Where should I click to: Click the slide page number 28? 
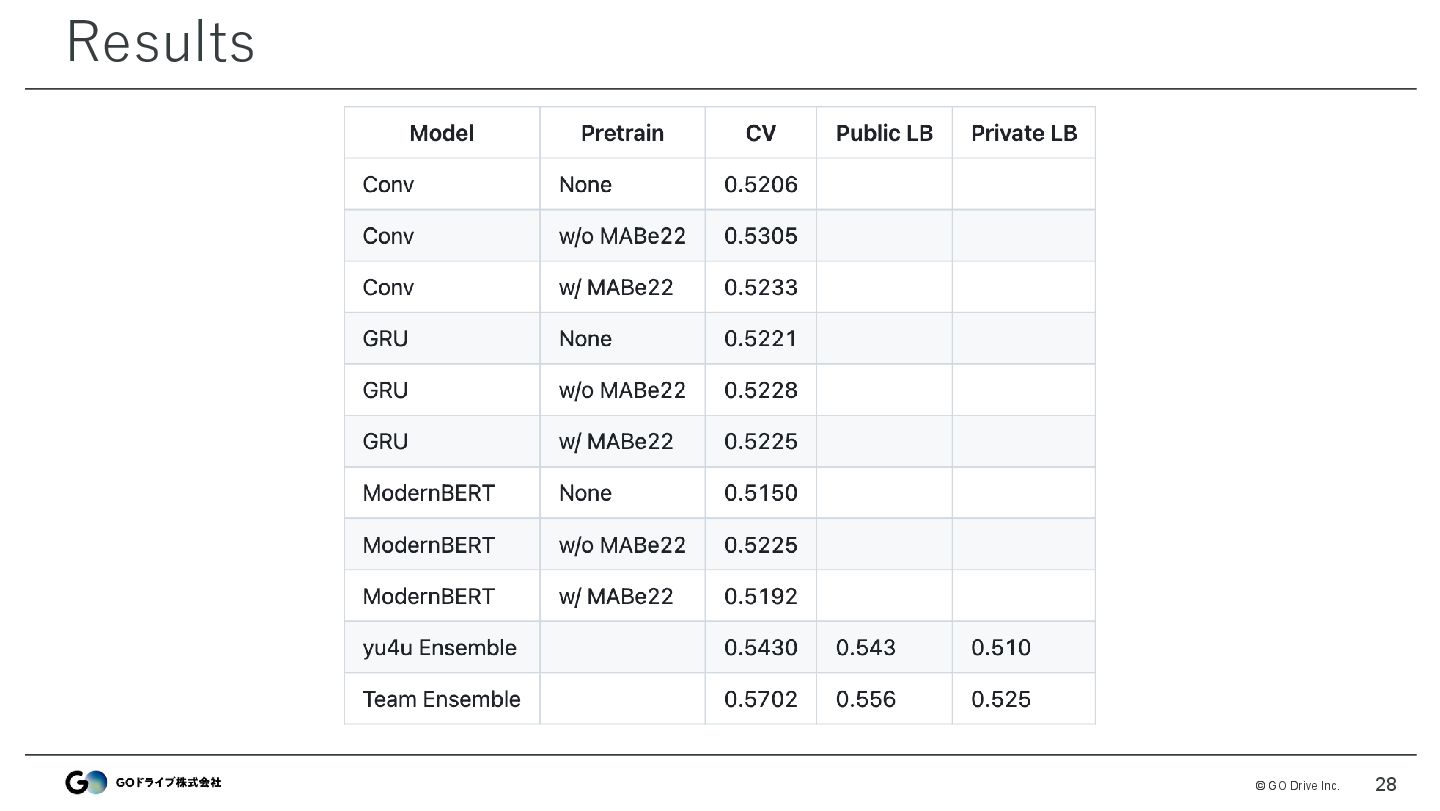tap(1385, 784)
